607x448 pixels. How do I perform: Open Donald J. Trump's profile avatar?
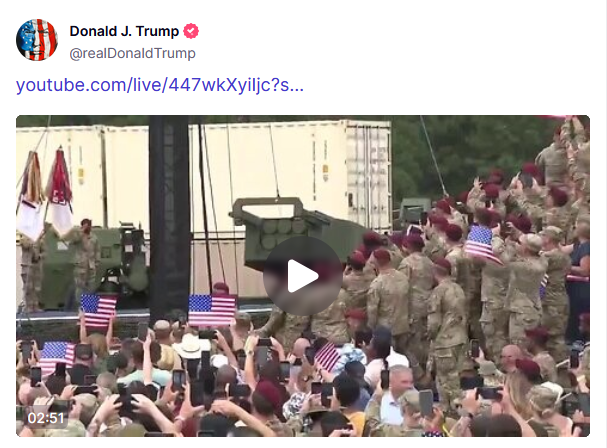(37, 40)
